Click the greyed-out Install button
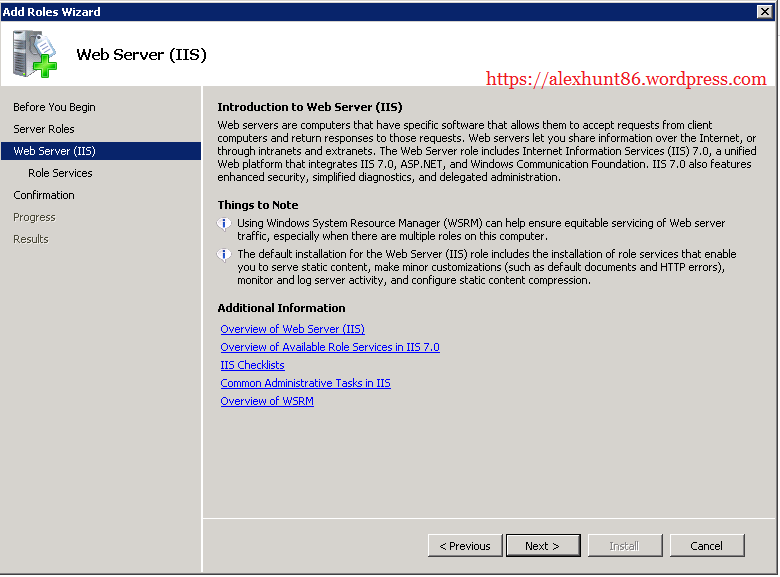This screenshot has height=577, width=780. coord(624,546)
